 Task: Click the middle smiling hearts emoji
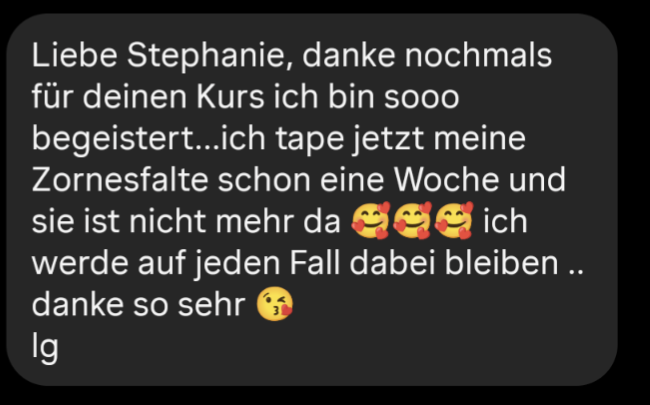coord(412,221)
